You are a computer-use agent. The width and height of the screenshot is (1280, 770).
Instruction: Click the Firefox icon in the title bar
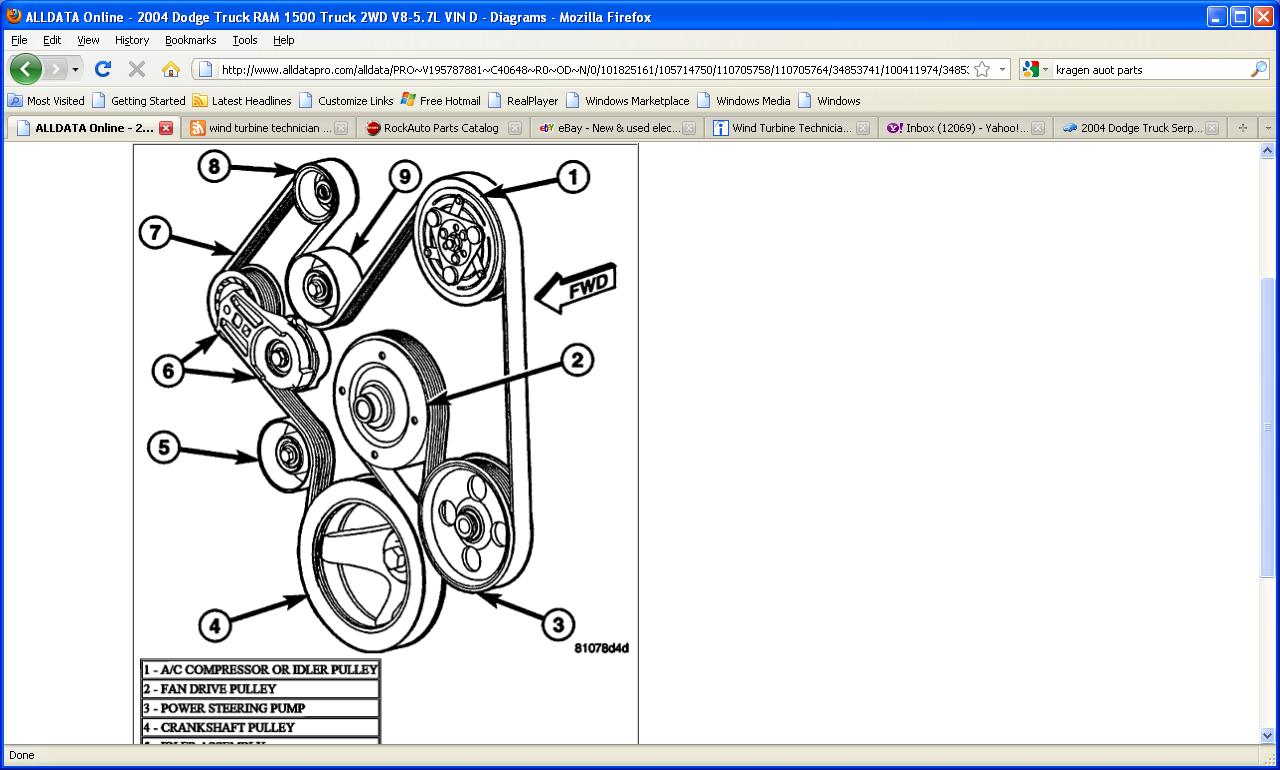[14, 16]
